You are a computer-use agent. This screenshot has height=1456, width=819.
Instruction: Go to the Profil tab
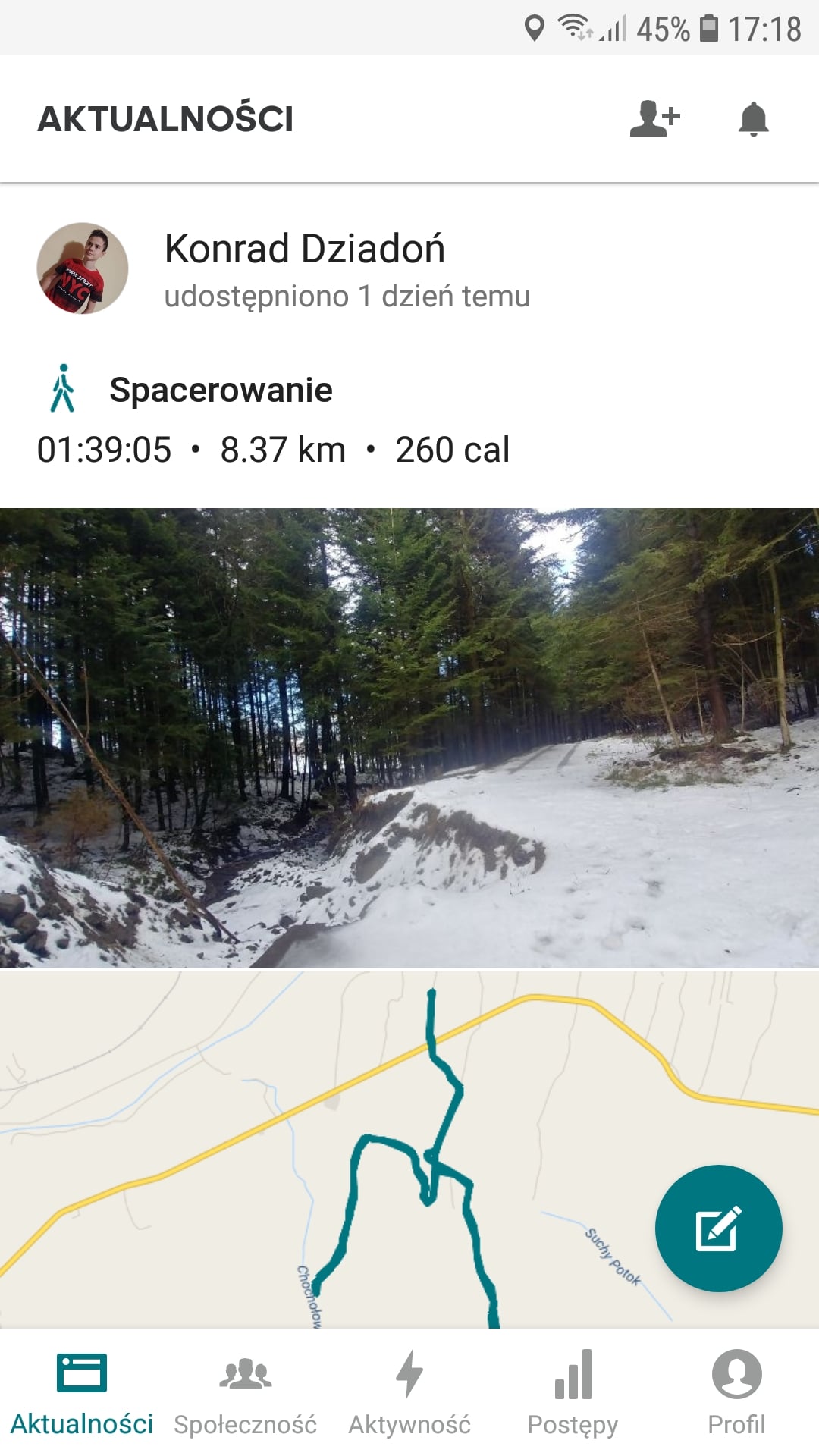tap(736, 1392)
